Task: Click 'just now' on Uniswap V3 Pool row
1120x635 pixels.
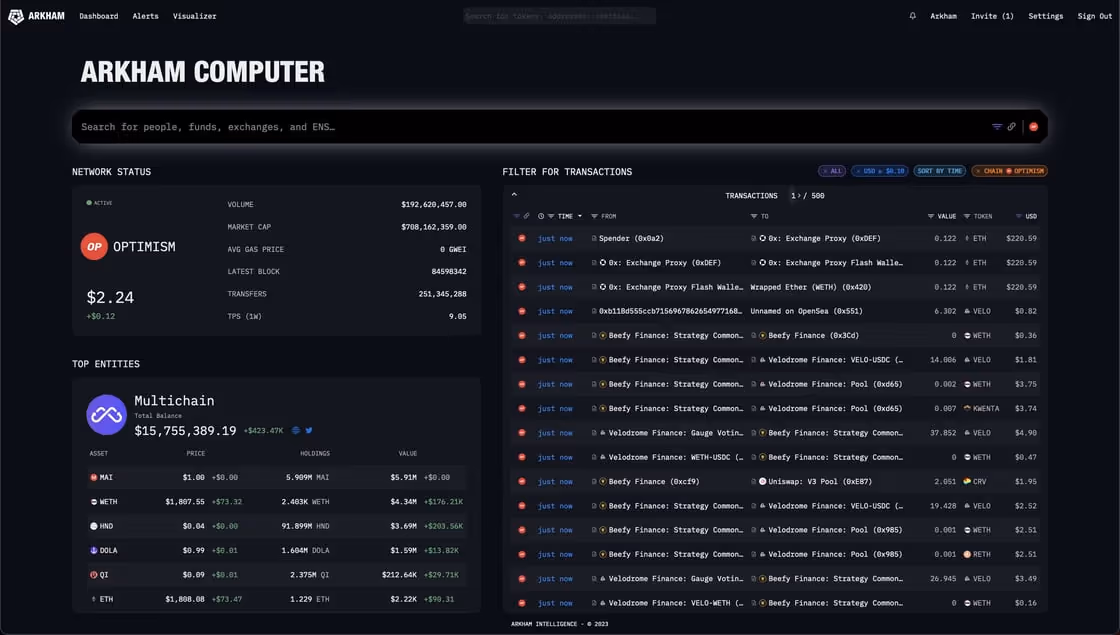Action: (x=555, y=481)
